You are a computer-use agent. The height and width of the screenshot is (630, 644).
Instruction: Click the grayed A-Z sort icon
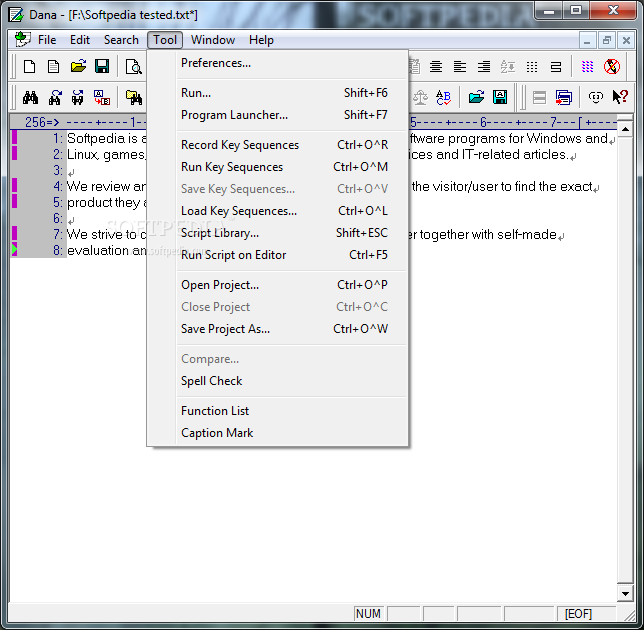click(x=508, y=67)
